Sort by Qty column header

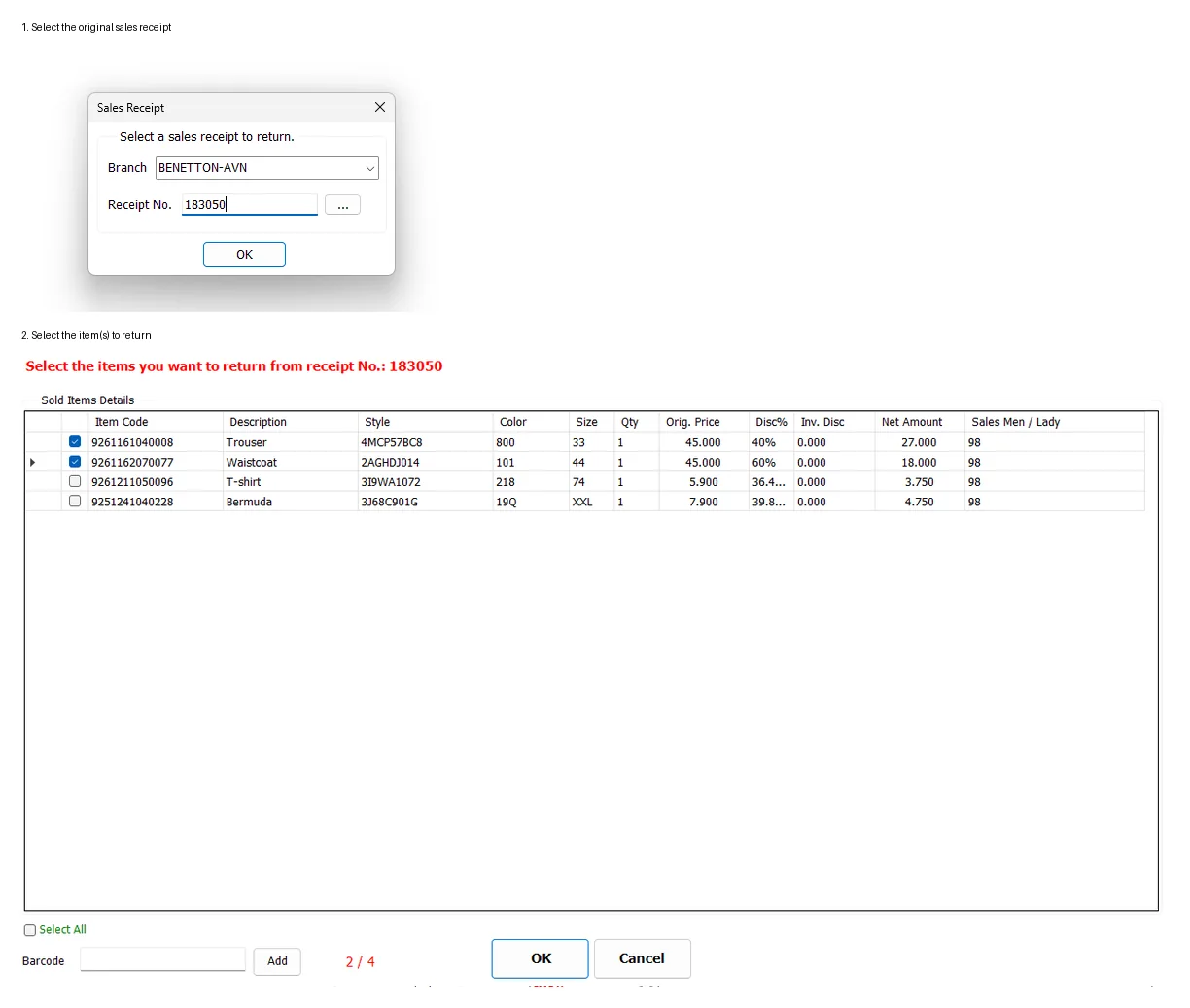[637, 422]
